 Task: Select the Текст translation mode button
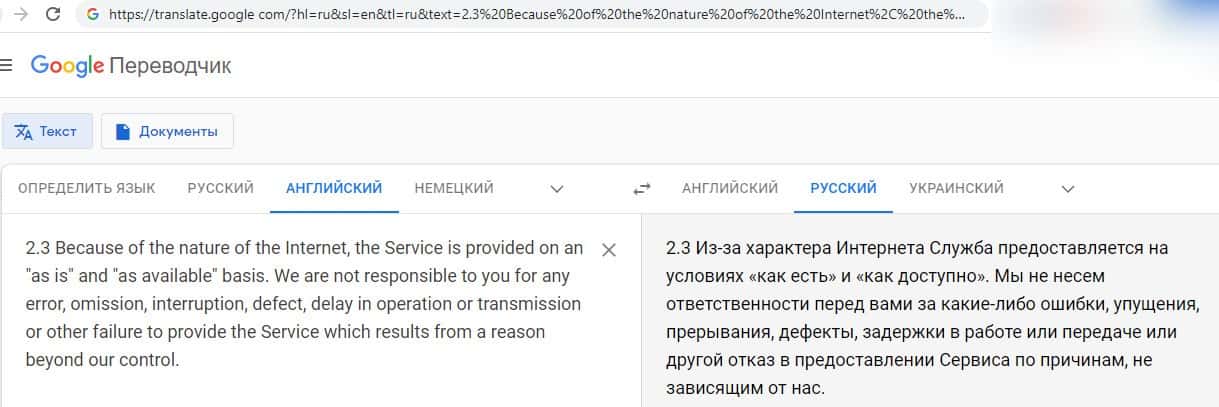click(47, 131)
